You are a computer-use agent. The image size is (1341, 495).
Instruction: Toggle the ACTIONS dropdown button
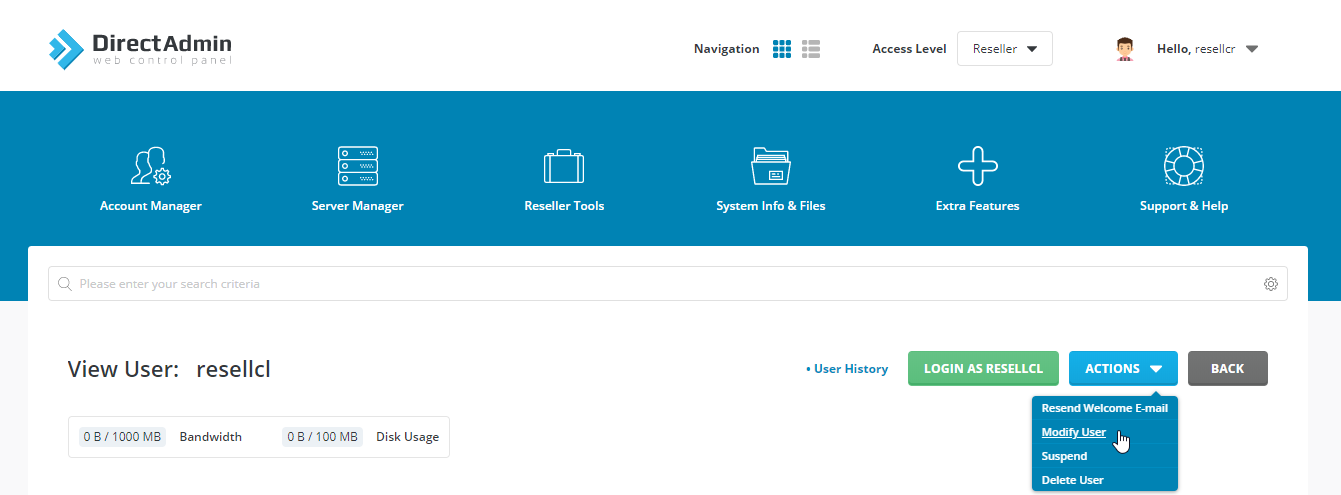[1123, 368]
